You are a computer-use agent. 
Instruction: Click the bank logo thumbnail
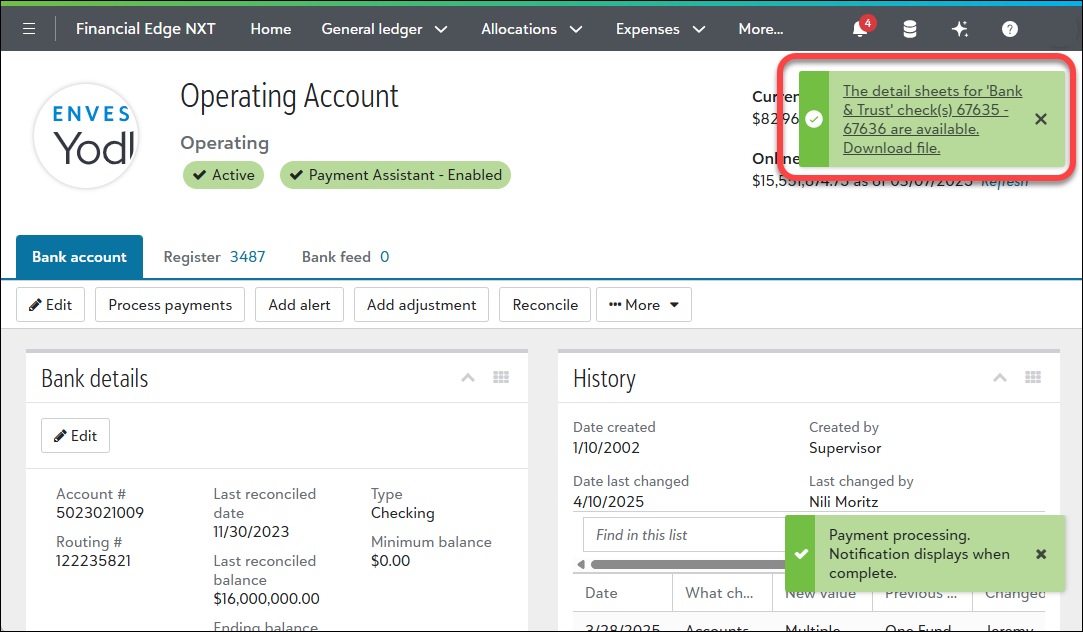(86, 136)
